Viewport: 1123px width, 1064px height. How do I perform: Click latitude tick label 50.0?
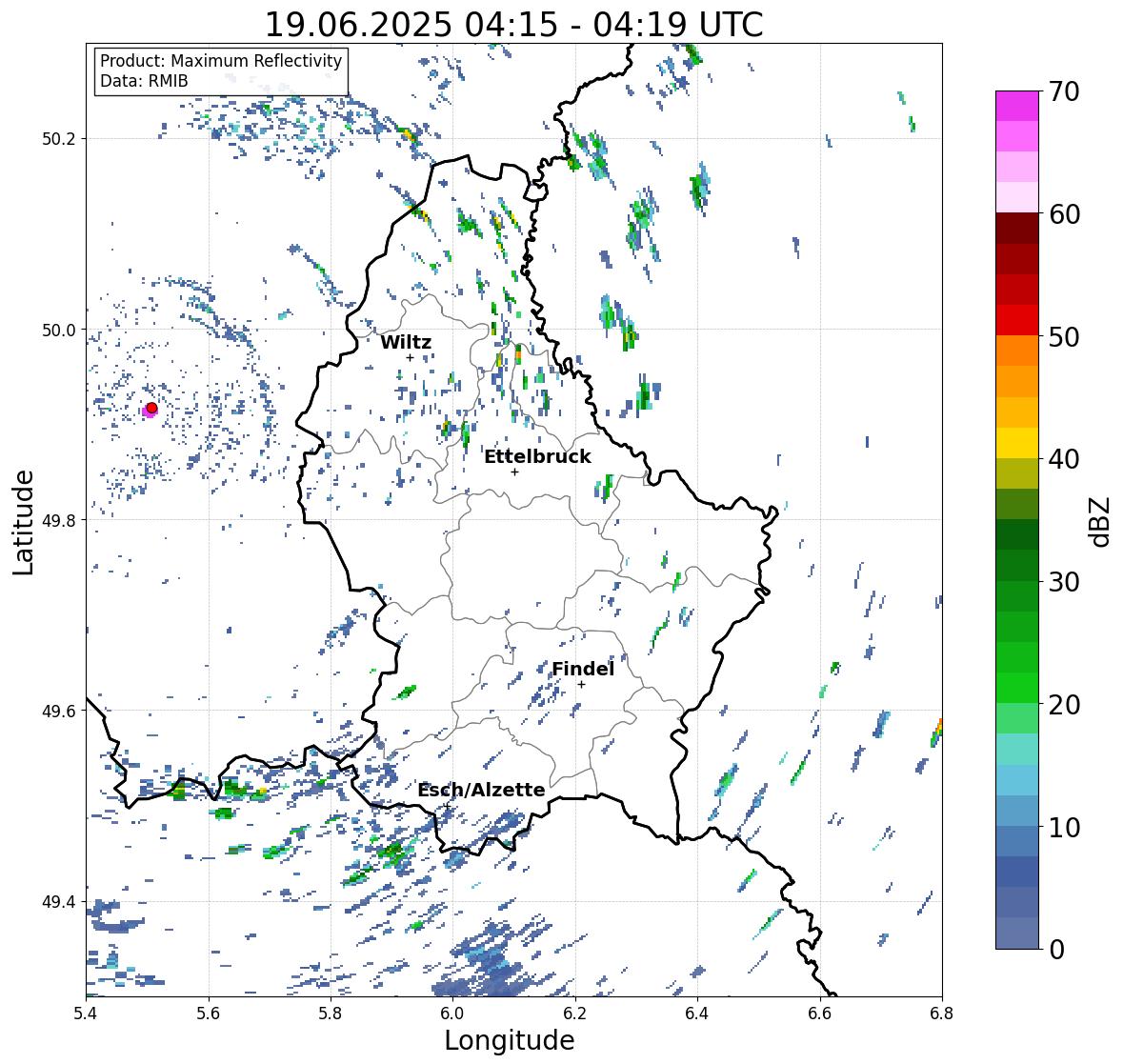(x=59, y=331)
